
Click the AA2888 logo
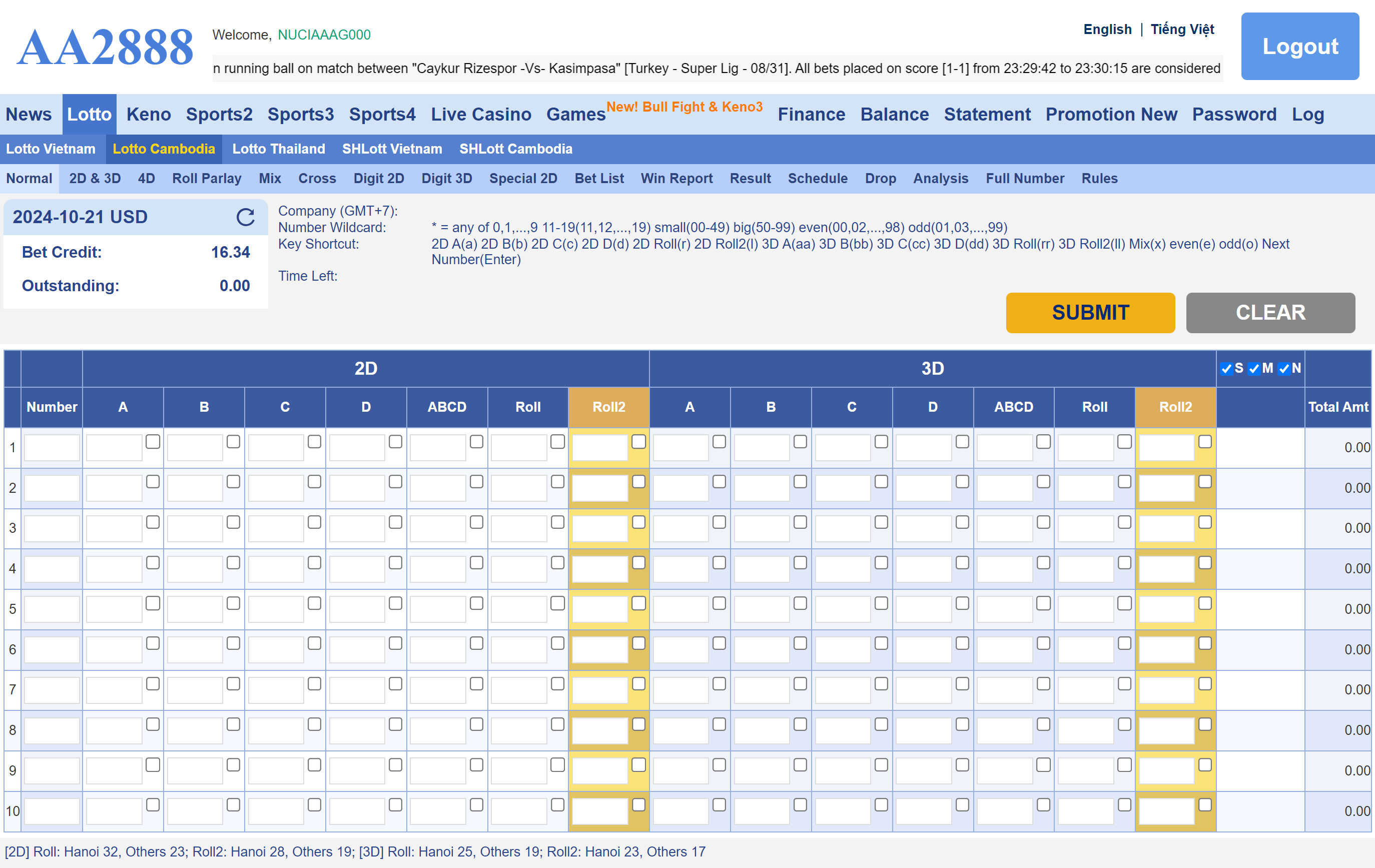tap(106, 47)
